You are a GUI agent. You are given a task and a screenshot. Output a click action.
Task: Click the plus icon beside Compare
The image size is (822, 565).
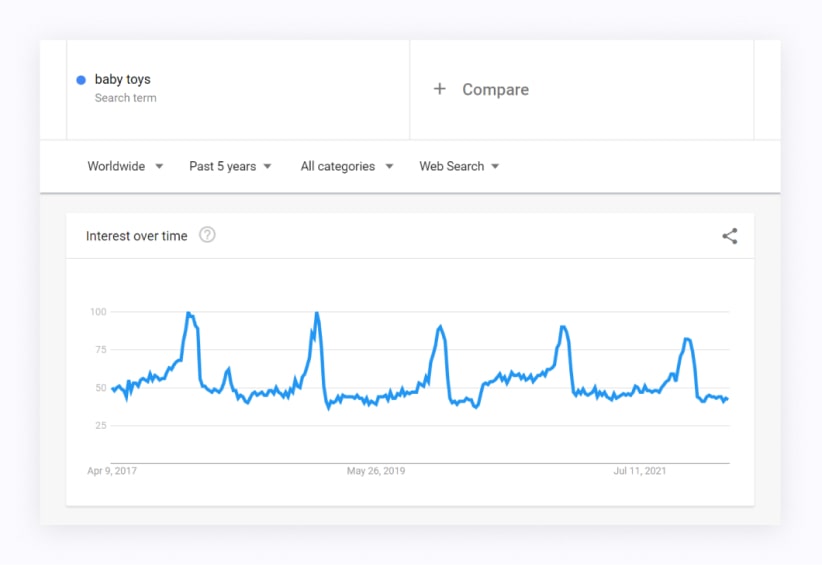point(439,89)
